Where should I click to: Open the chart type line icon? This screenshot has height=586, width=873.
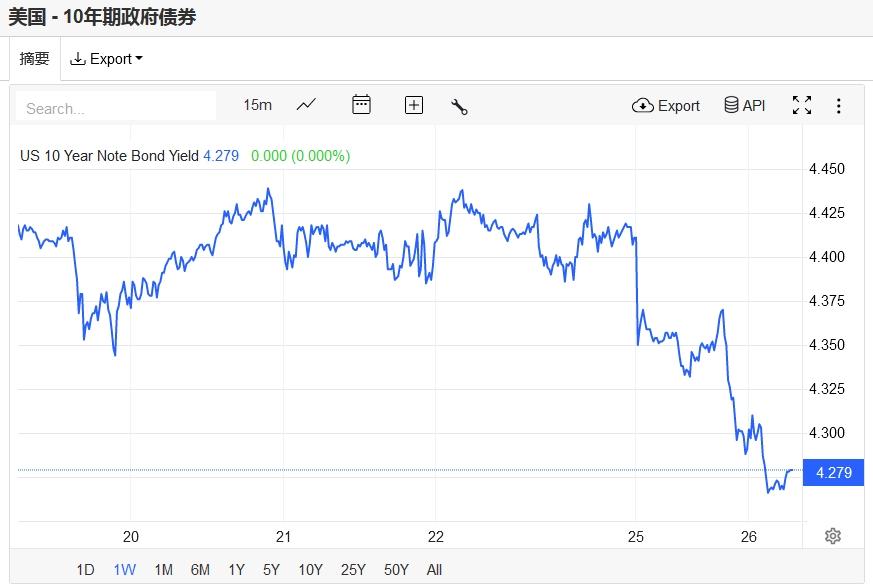(306, 105)
